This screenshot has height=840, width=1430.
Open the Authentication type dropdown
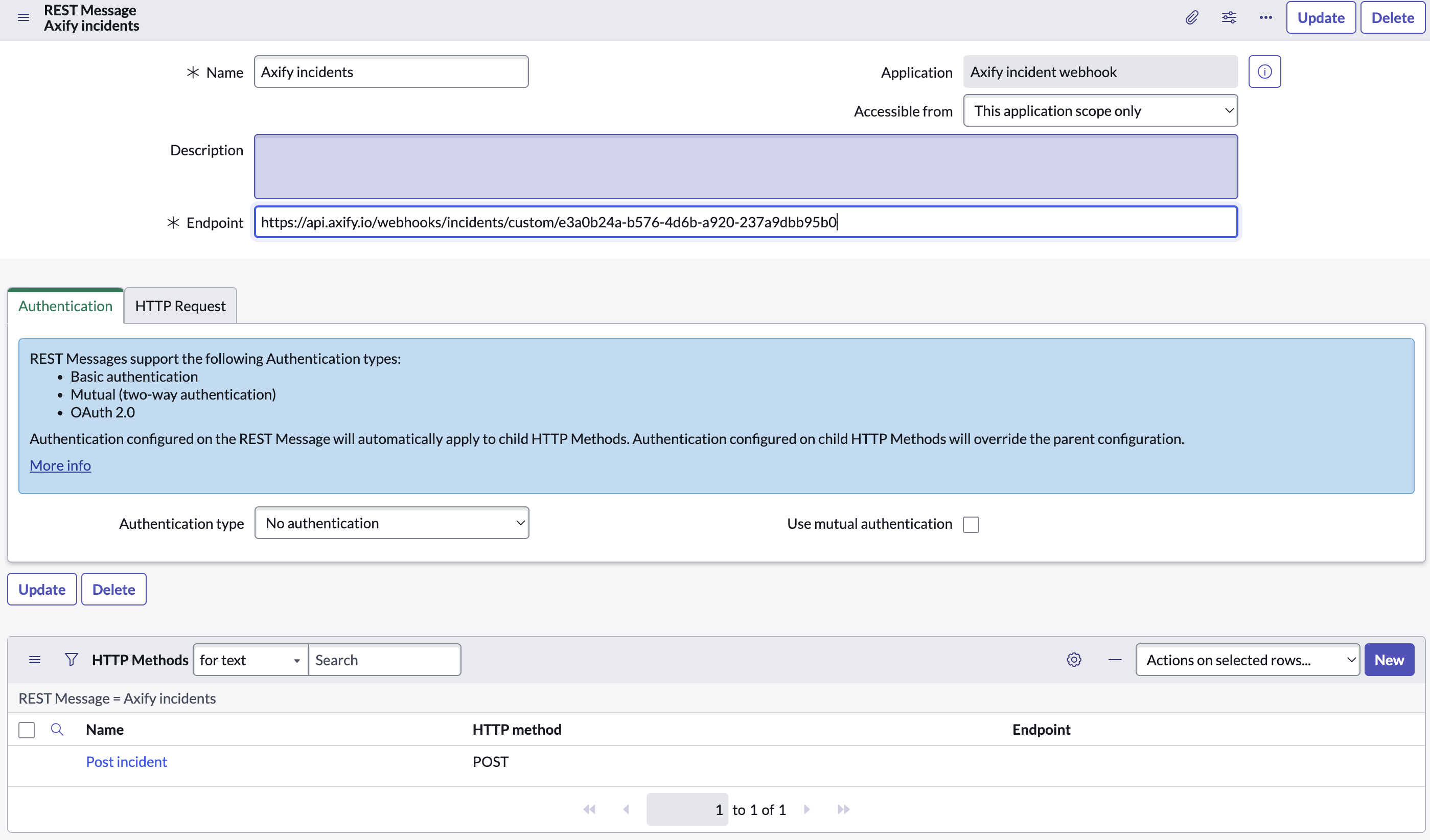391,523
